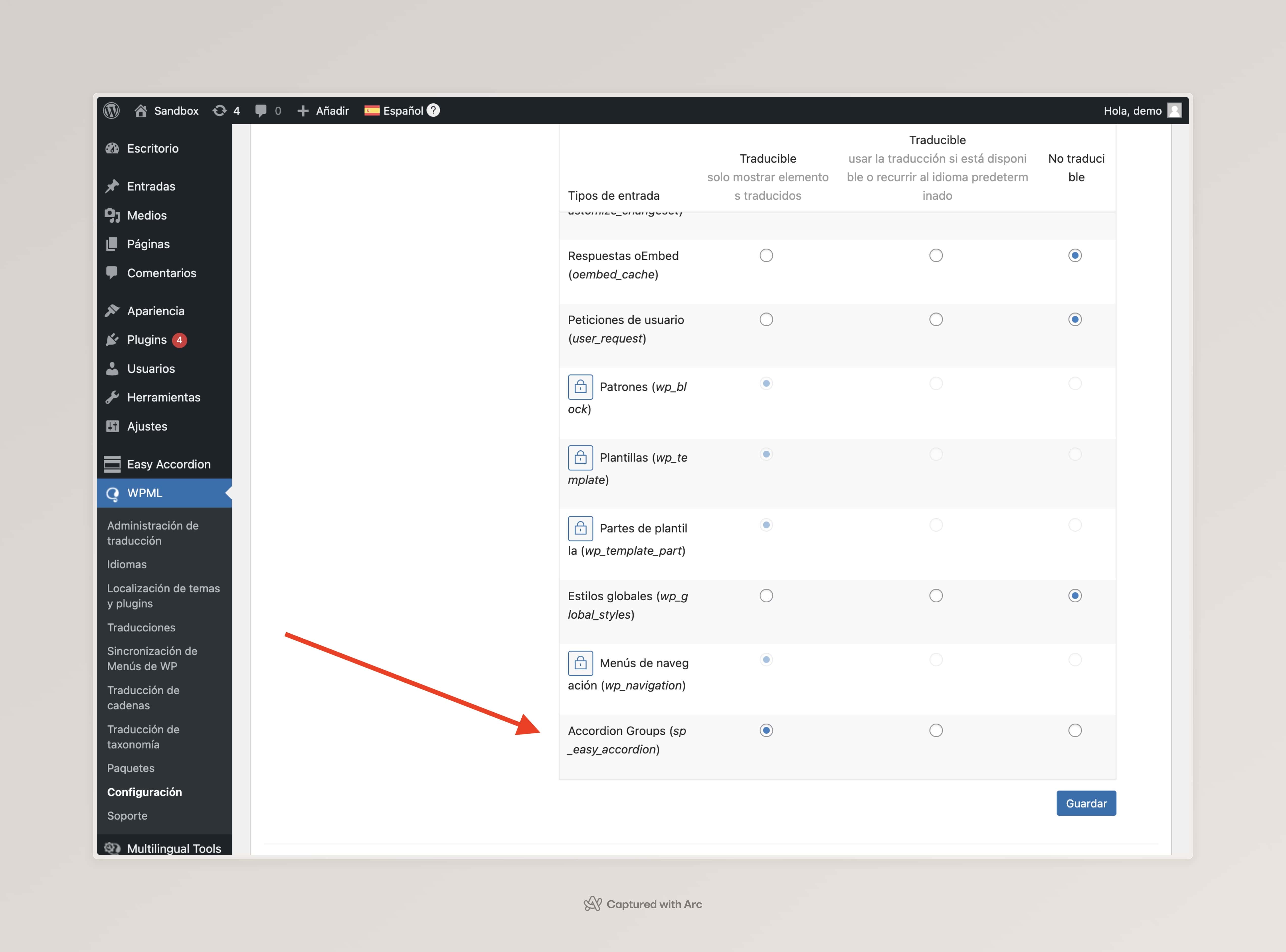
Task: Click the Accordion Groups row label
Action: pos(627,740)
